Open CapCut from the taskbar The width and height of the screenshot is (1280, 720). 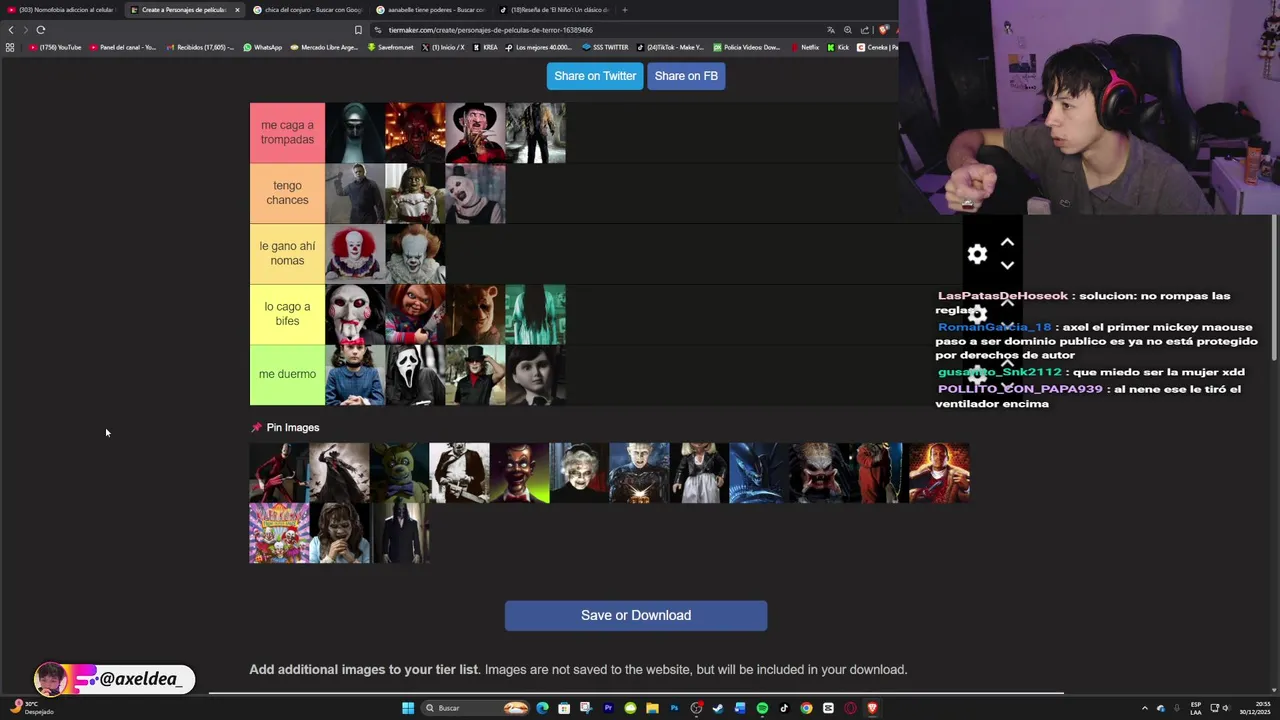(828, 708)
